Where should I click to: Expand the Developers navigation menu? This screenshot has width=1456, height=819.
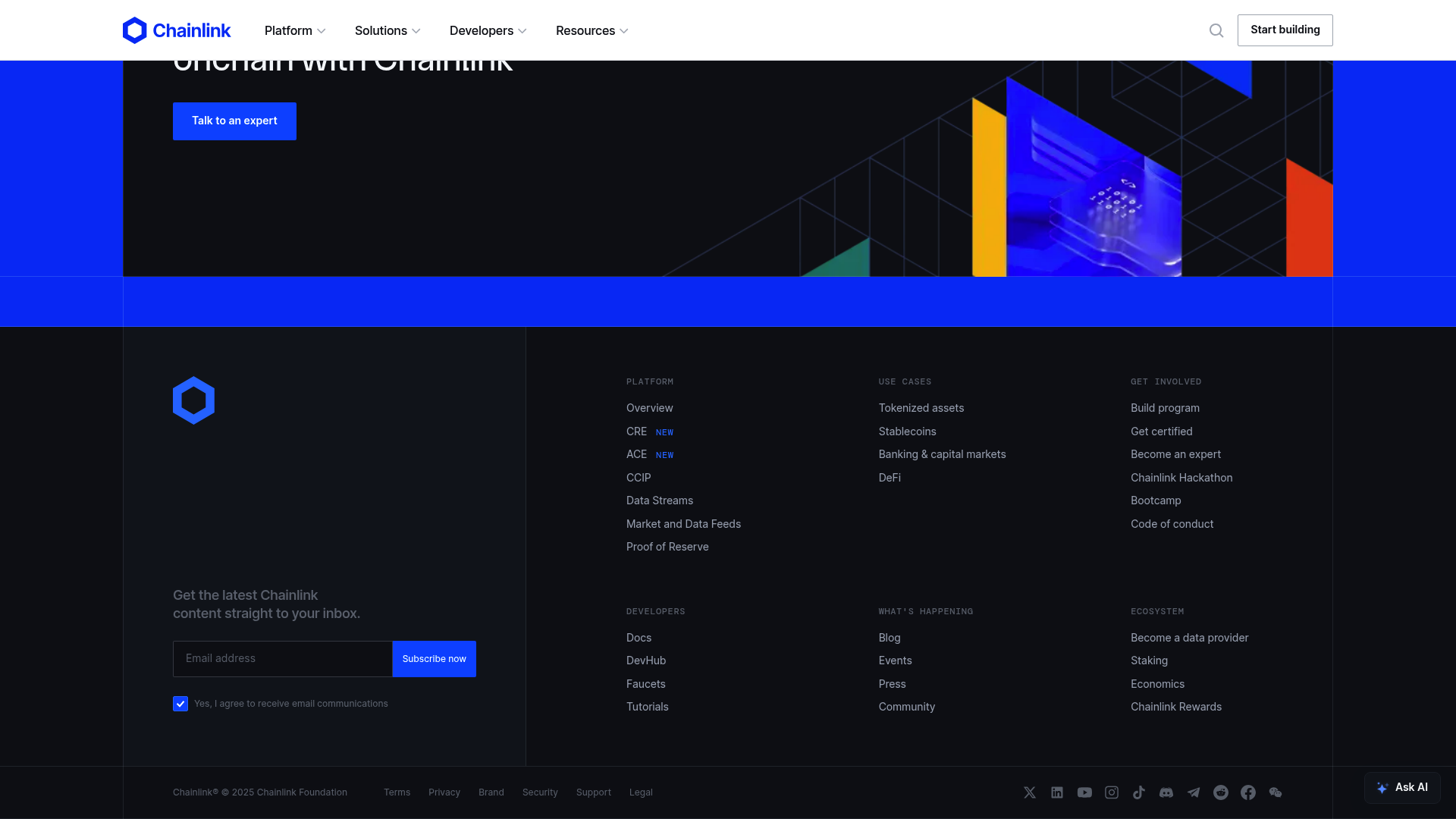click(x=488, y=30)
